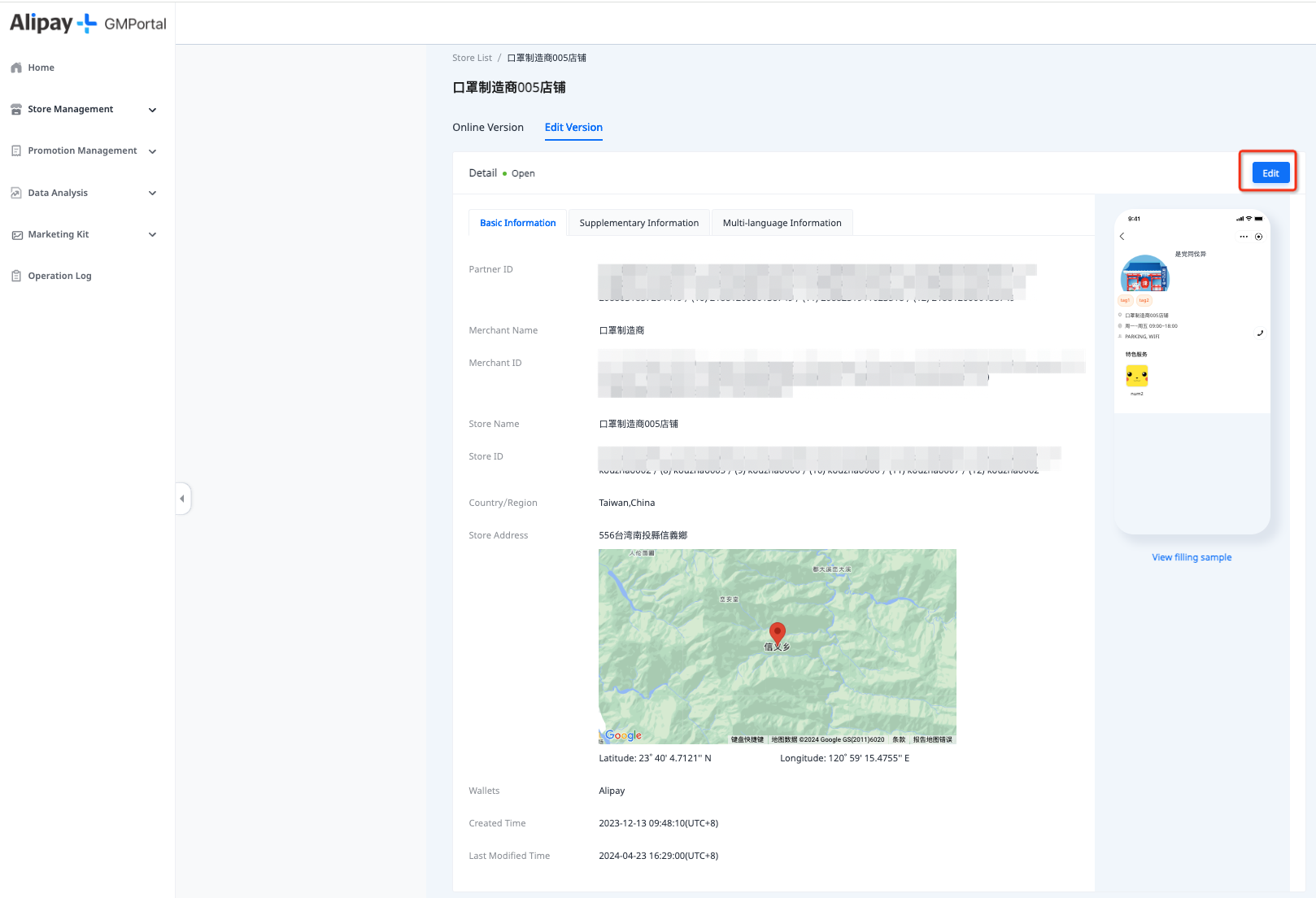Image resolution: width=1316 pixels, height=898 pixels.
Task: Open the View filling sample link
Action: [x=1192, y=557]
